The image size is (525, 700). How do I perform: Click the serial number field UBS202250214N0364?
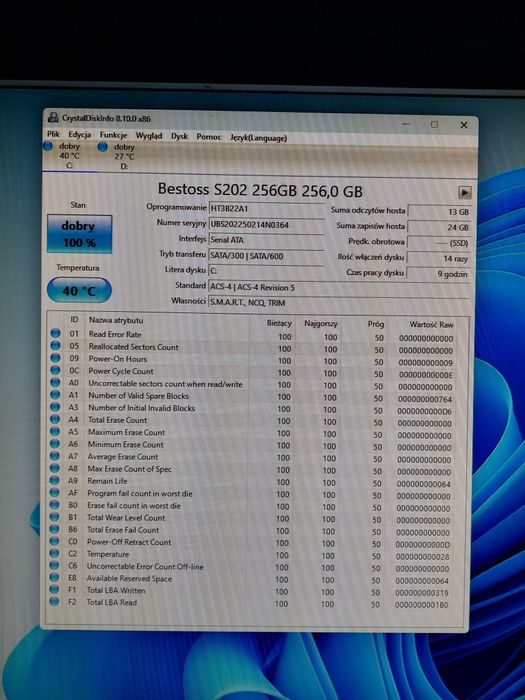point(267,225)
